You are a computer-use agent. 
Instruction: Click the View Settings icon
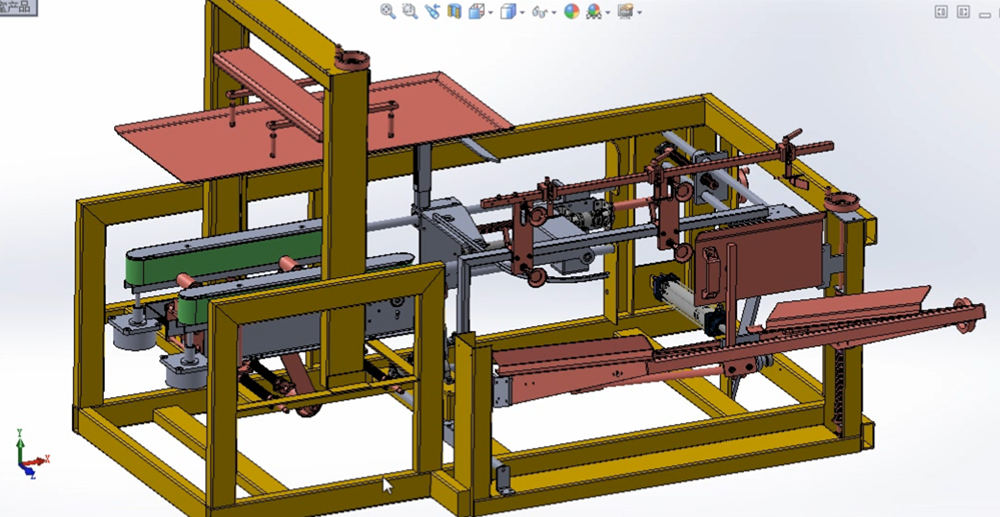625,12
